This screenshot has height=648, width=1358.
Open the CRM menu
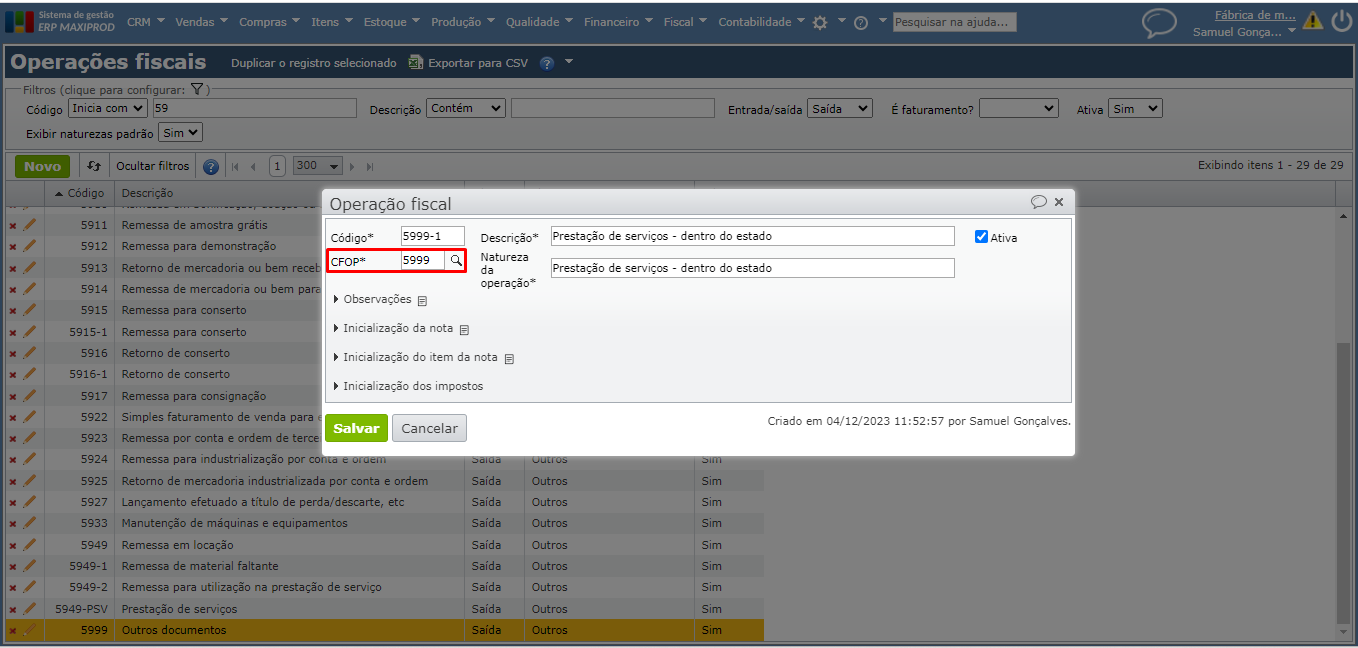click(145, 21)
